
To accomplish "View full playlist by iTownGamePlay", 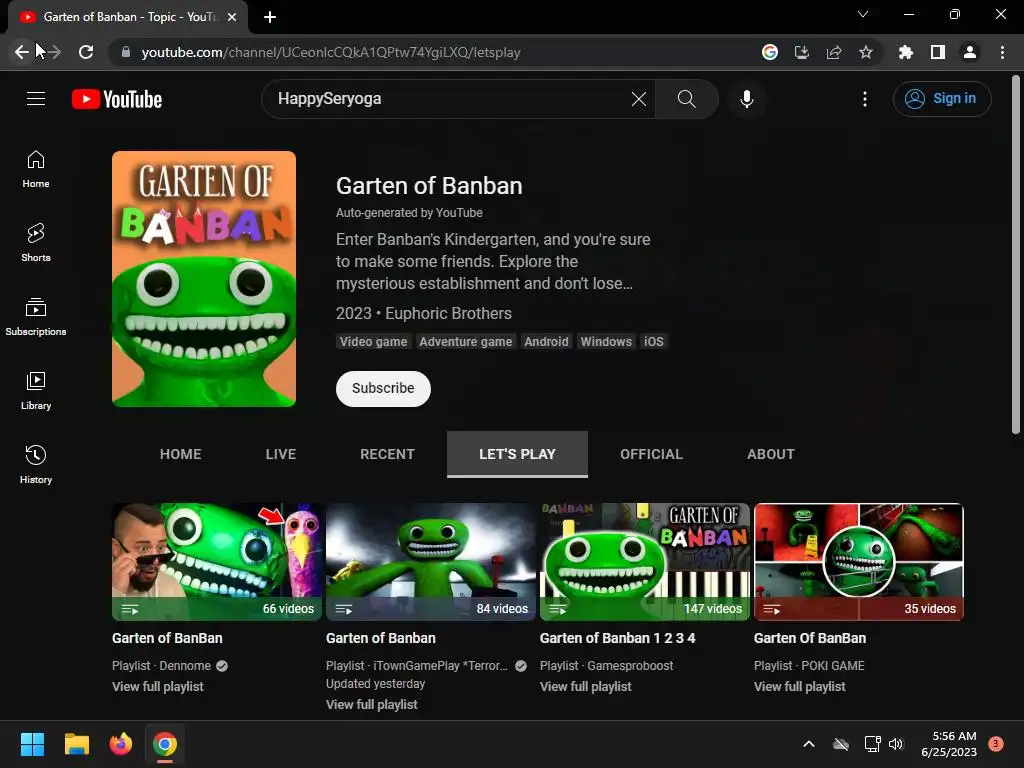I will tap(372, 705).
